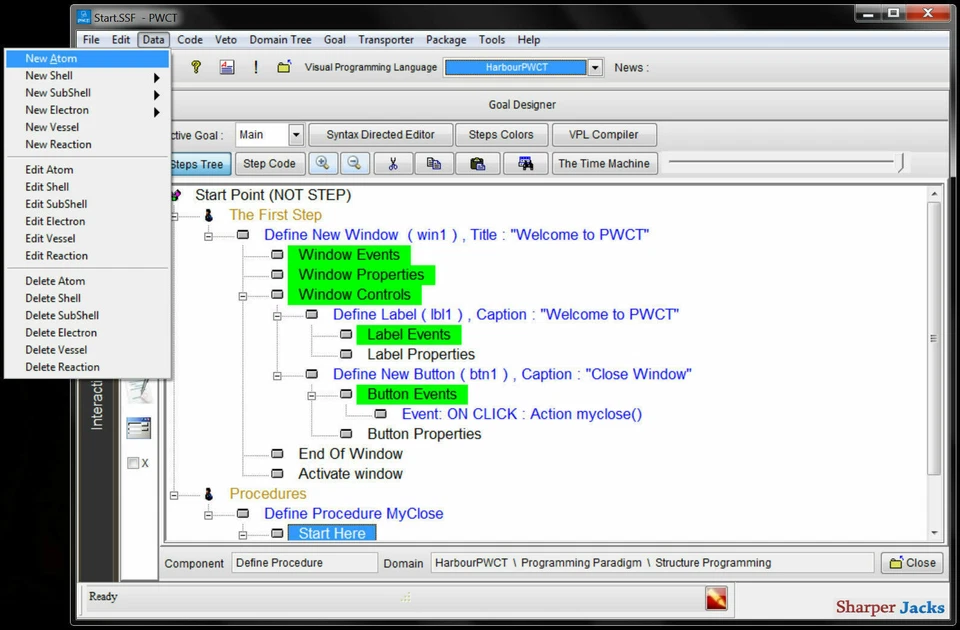Viewport: 960px width, 630px height.
Task: Click the zoom in magnifier icon
Action: pyautogui.click(x=322, y=163)
